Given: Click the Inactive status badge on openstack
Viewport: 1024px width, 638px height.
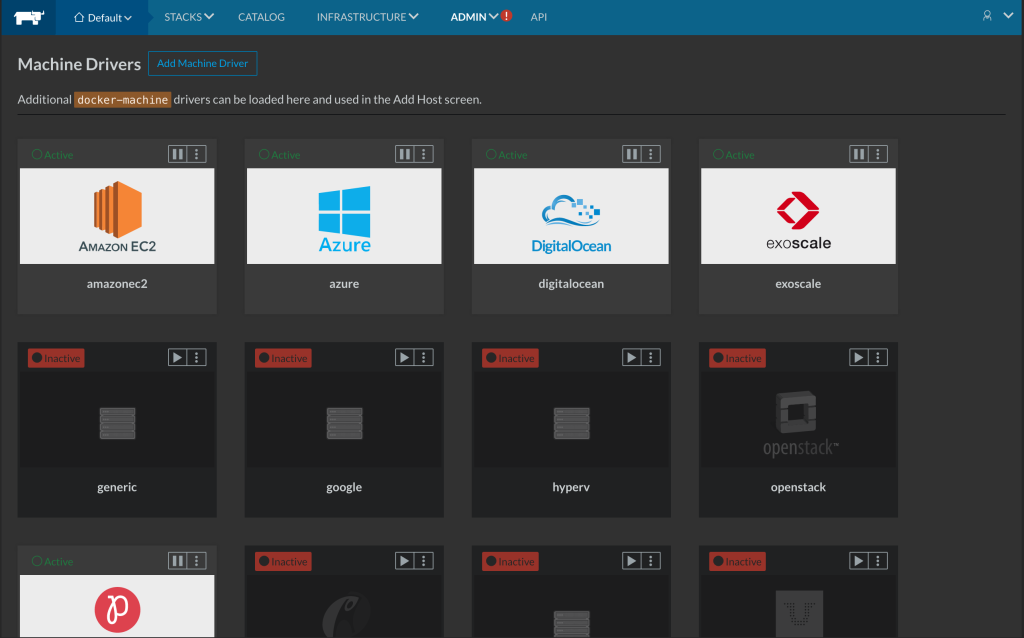Looking at the screenshot, I should coord(737,358).
